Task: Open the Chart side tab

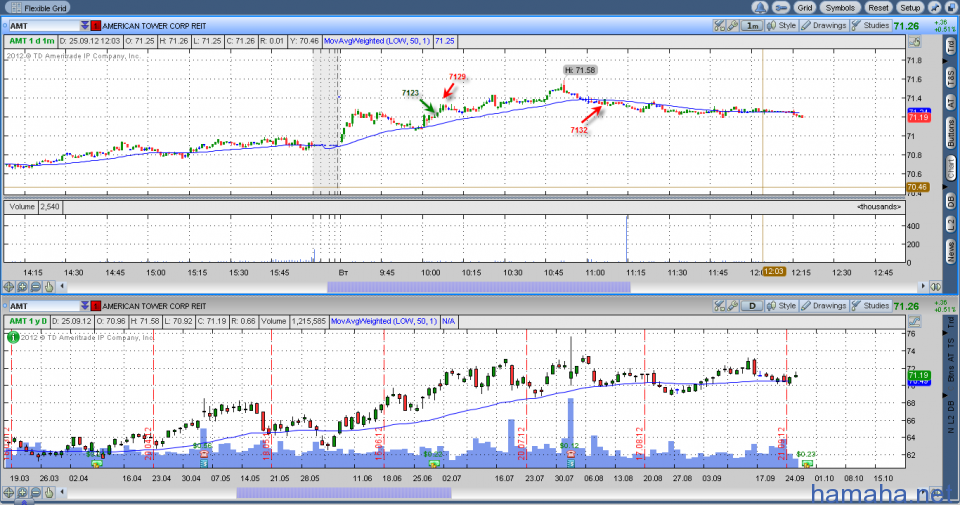Action: (x=951, y=168)
